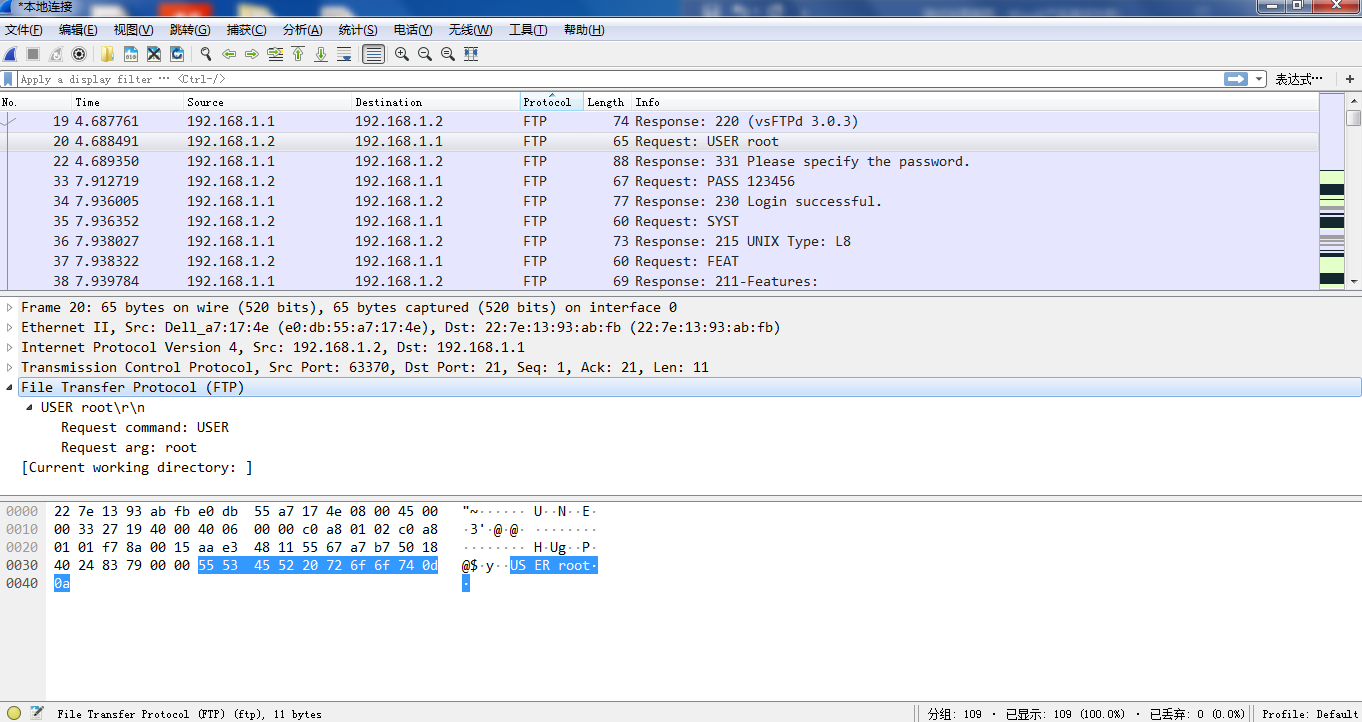Image resolution: width=1362 pixels, height=722 pixels.
Task: Sort packets by Time column header
Action: pyautogui.click(x=128, y=102)
